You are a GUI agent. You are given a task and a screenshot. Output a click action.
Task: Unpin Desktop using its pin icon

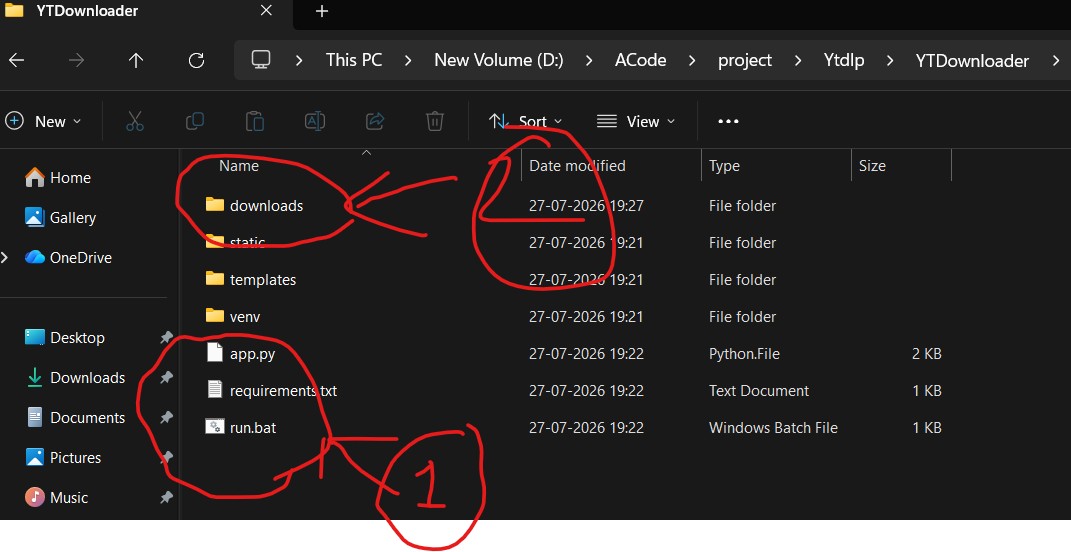166,337
